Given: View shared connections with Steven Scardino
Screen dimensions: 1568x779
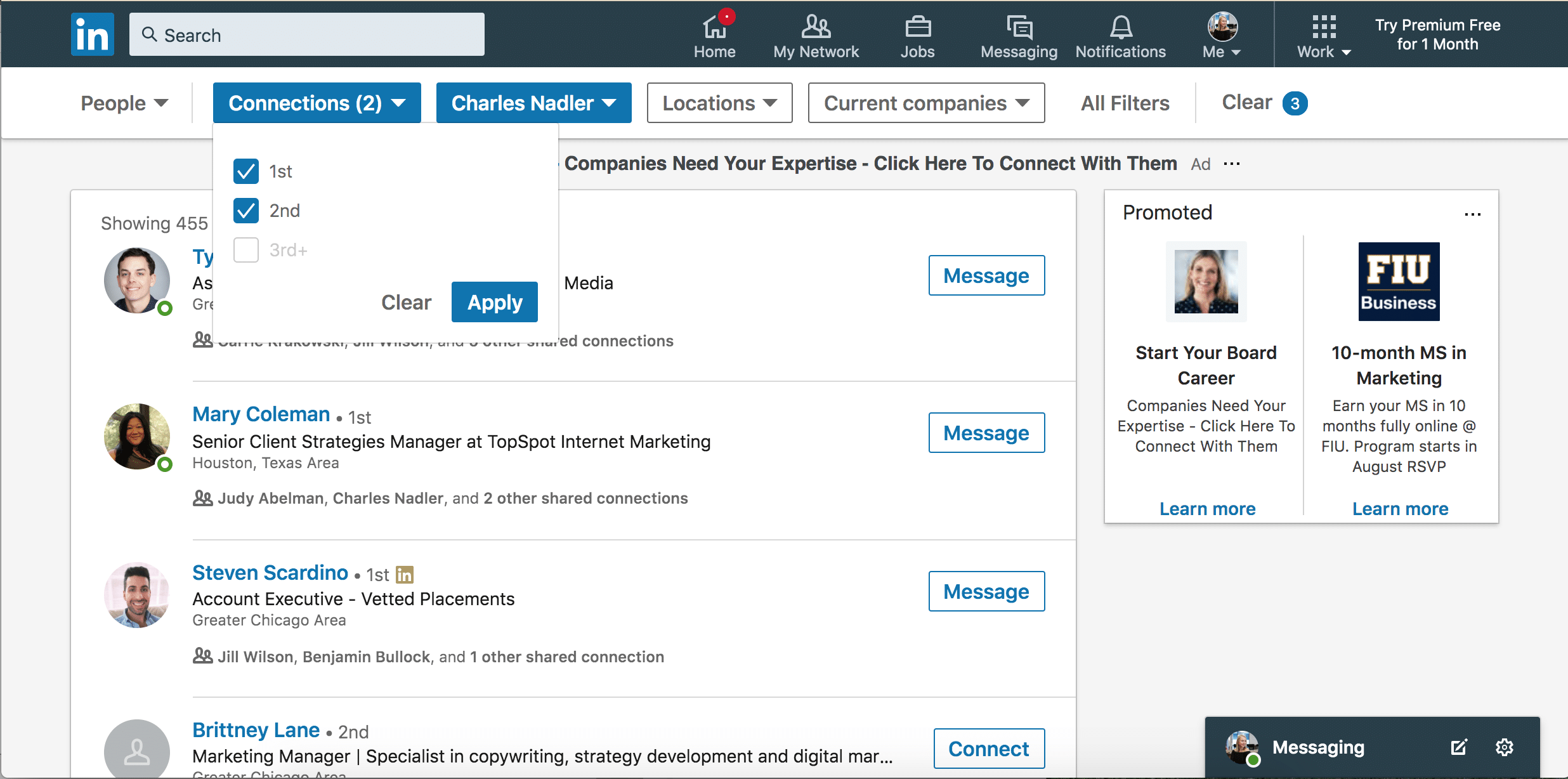Looking at the screenshot, I should pos(441,657).
